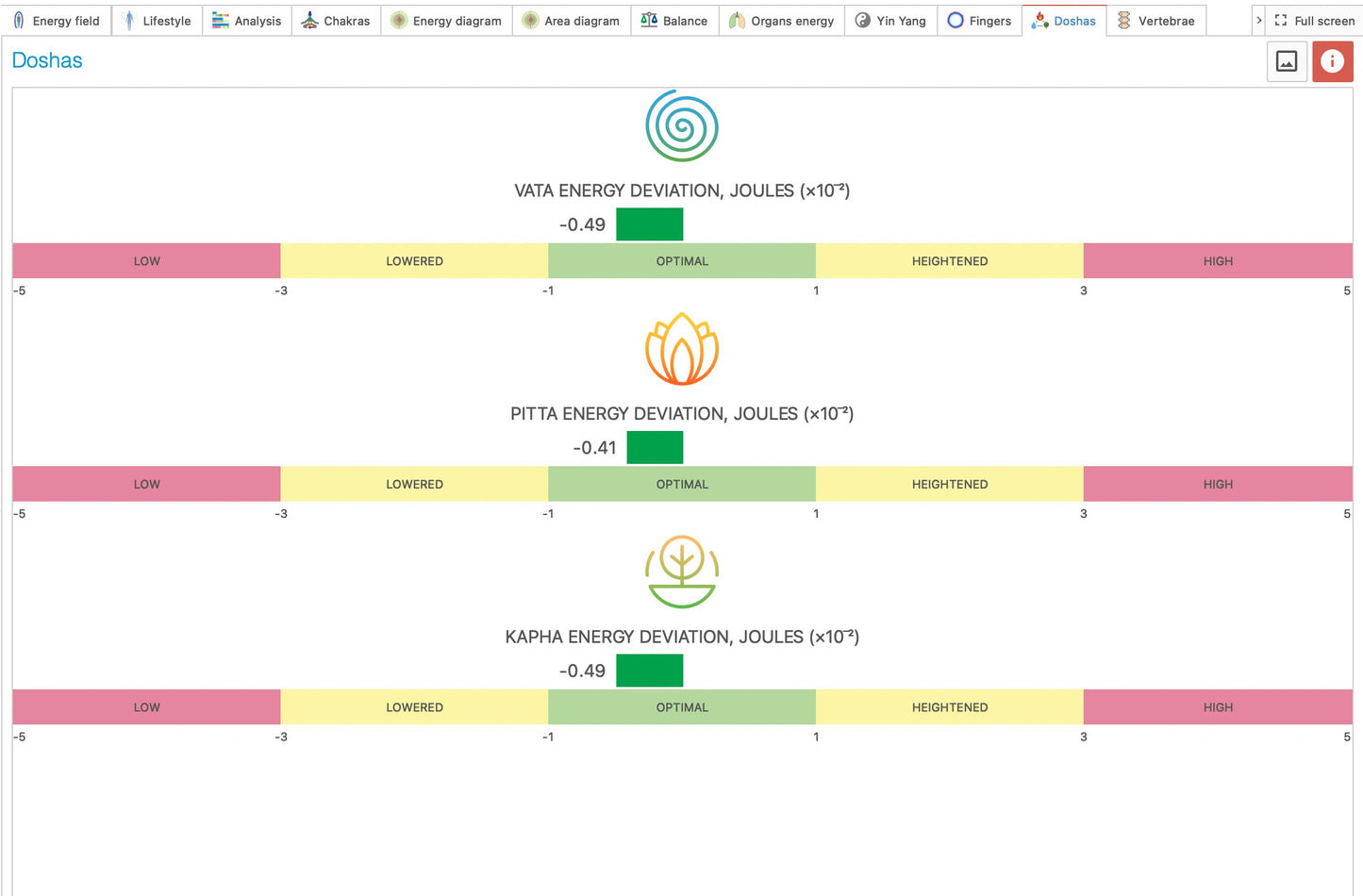Click the Kapha LOWERED range segment
This screenshot has width=1363, height=896.
tap(414, 707)
